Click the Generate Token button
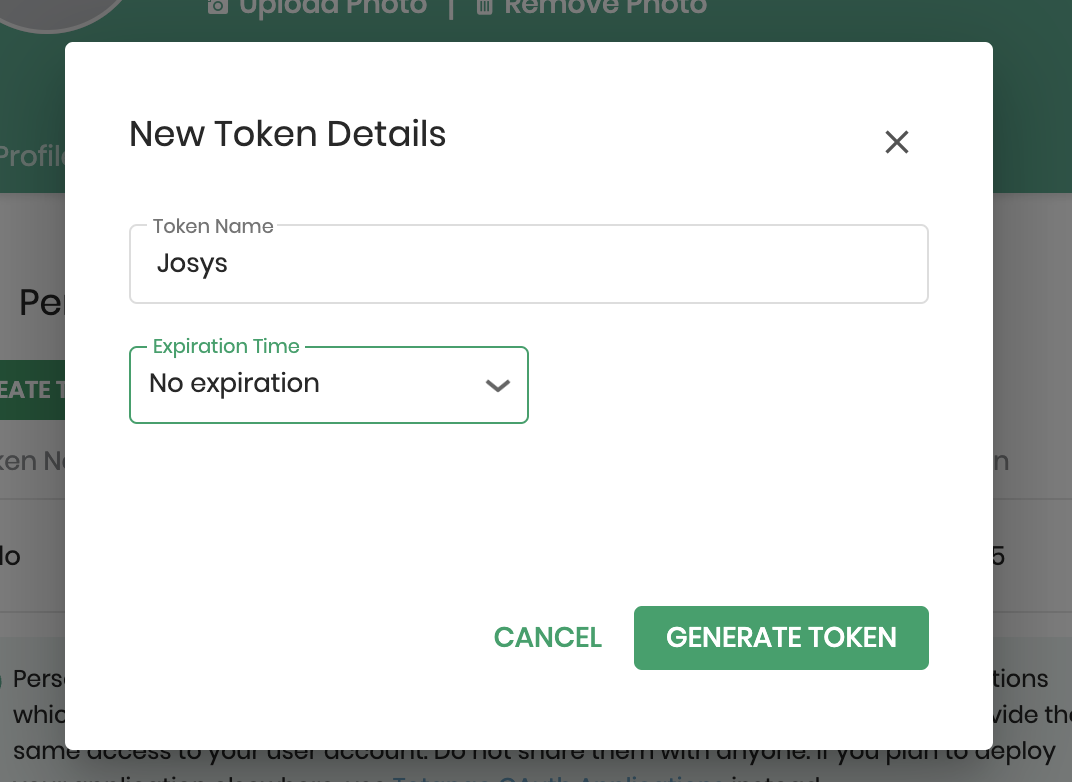This screenshot has width=1072, height=782. point(781,638)
